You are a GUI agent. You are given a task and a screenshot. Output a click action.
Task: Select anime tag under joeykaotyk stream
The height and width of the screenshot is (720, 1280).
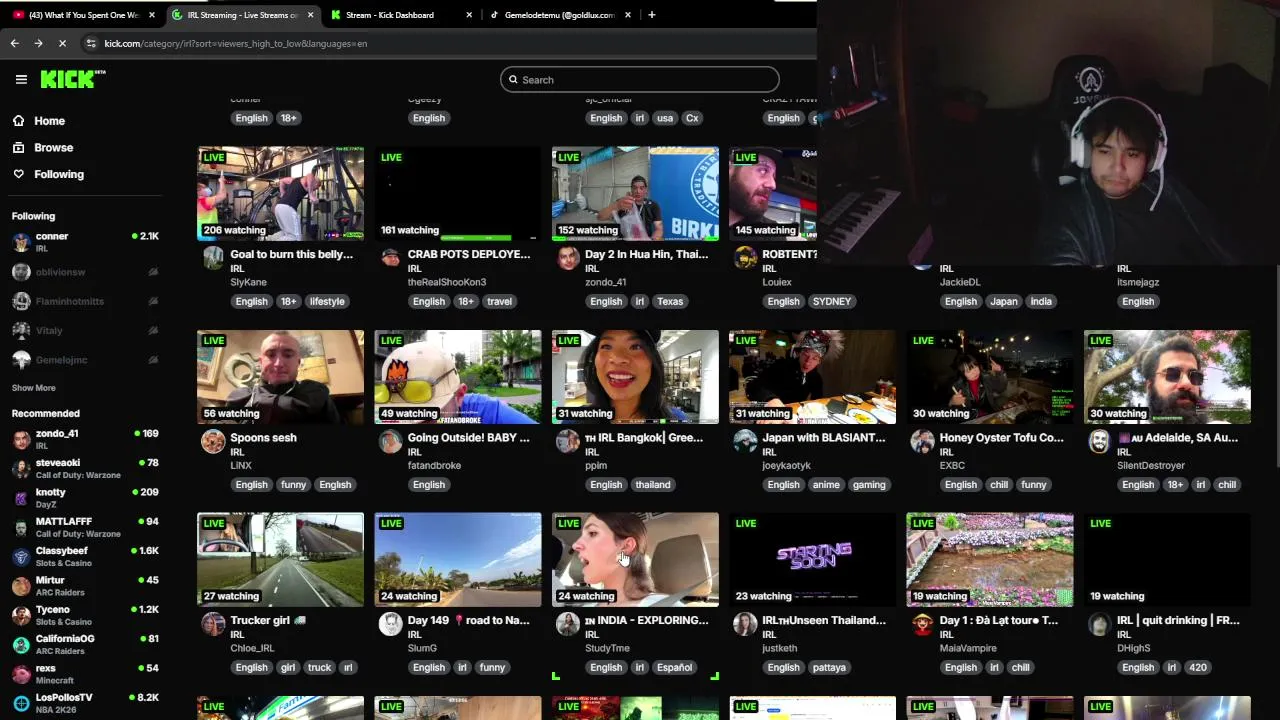[826, 484]
